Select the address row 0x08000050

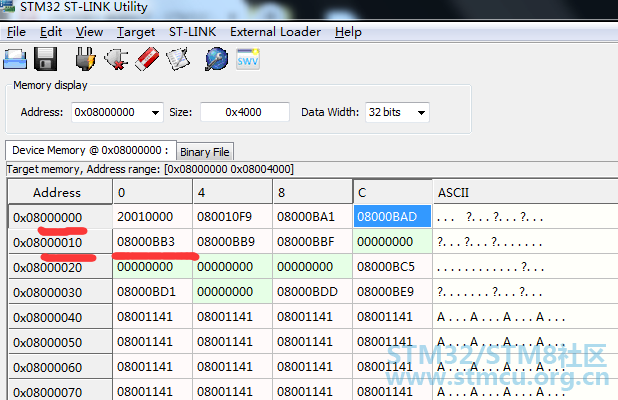[x=60, y=342]
